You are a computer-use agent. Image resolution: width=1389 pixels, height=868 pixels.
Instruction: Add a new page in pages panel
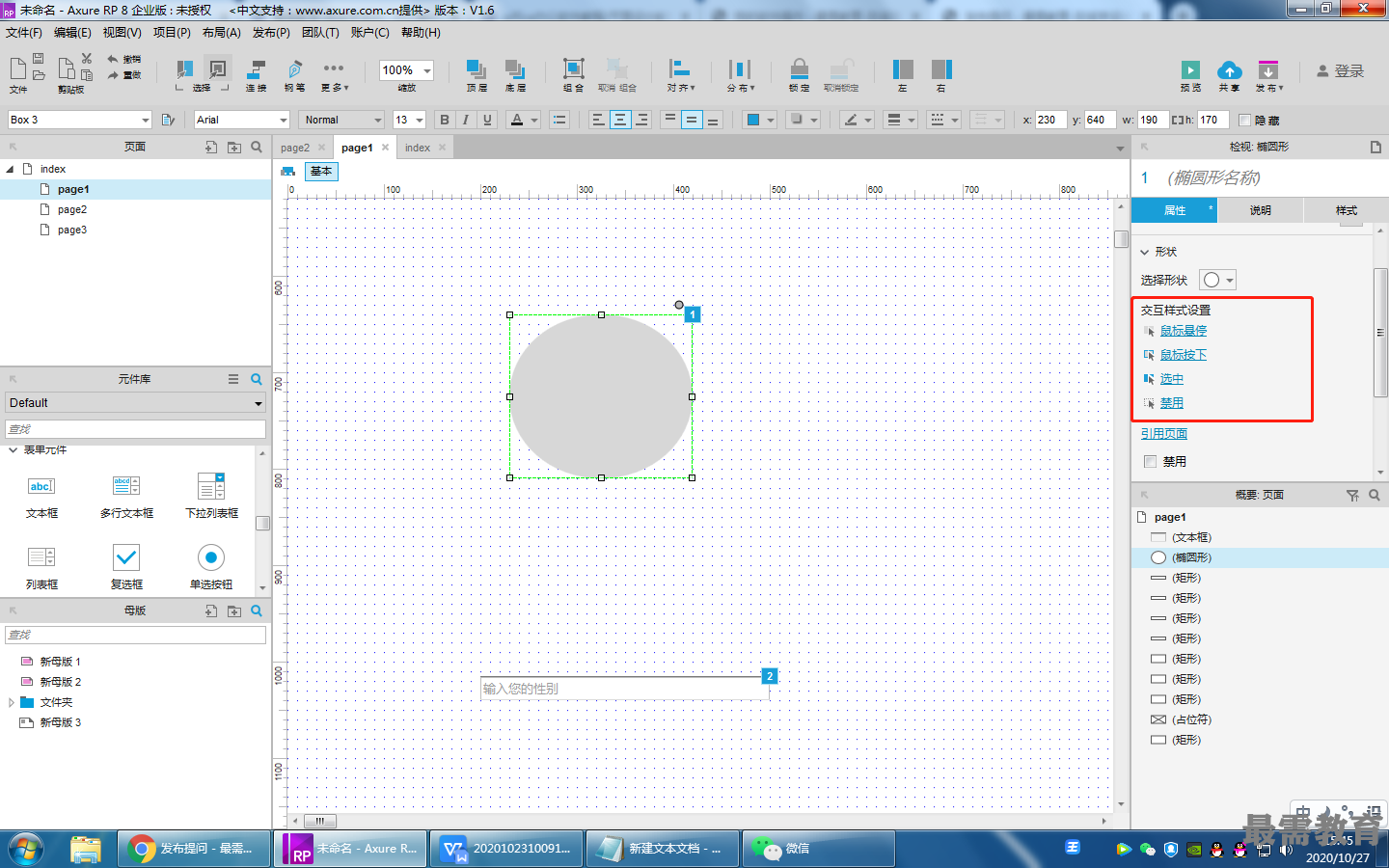211,147
